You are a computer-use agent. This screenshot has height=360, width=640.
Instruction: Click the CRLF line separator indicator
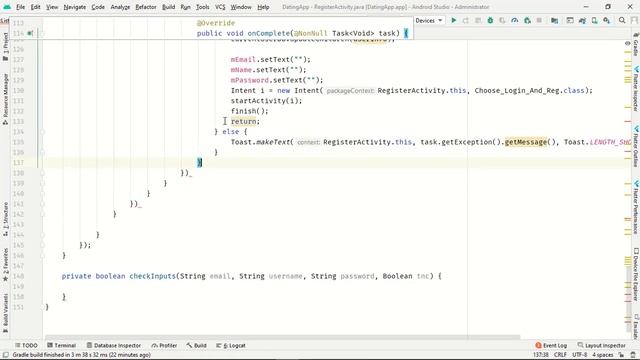pyautogui.click(x=560, y=355)
